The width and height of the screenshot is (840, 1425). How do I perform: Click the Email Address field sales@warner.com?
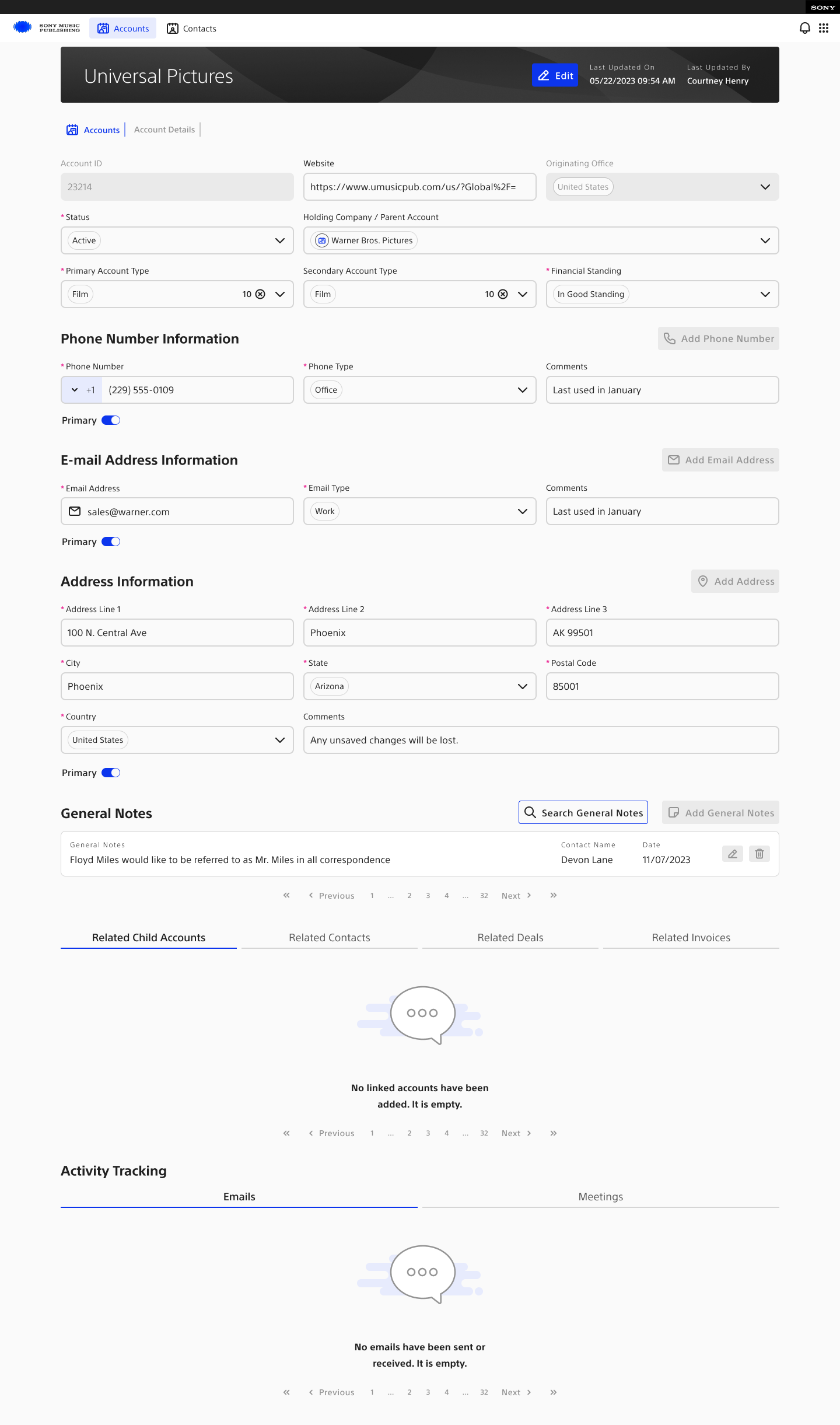(x=177, y=511)
